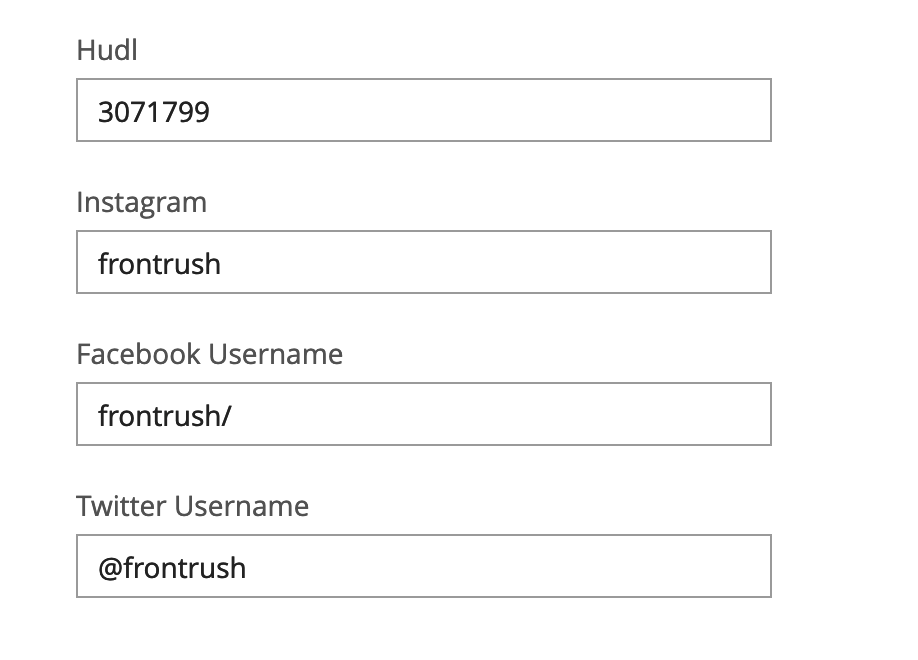
Task: Click the Twitter Username text field
Action: [x=424, y=566]
